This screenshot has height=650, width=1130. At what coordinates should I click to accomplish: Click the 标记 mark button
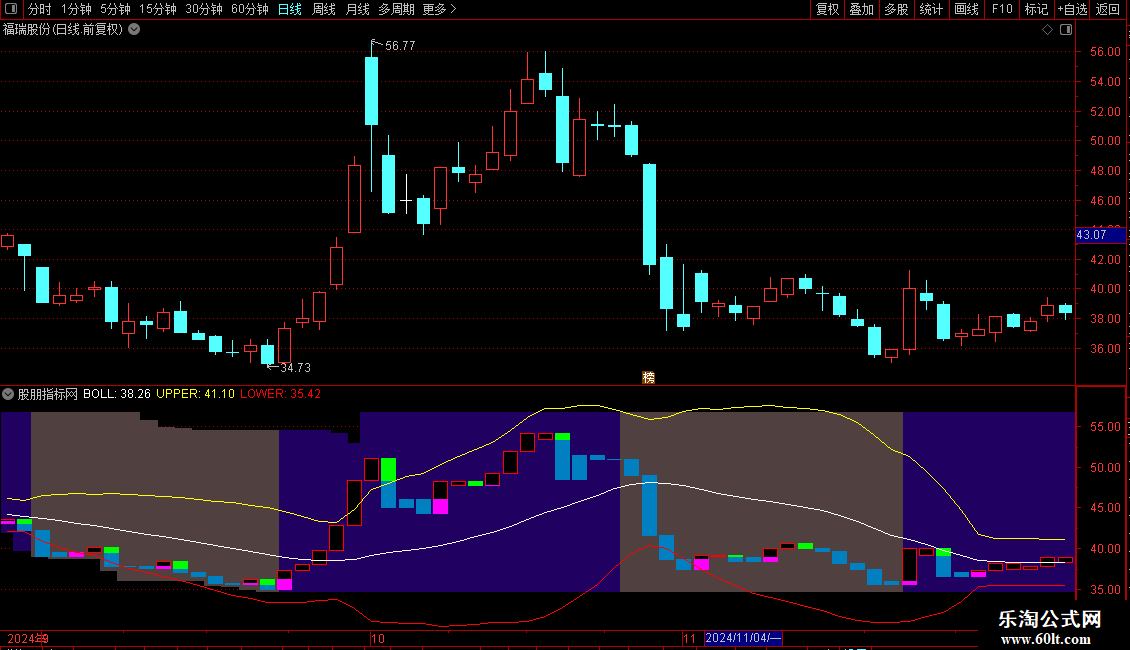coord(1036,9)
